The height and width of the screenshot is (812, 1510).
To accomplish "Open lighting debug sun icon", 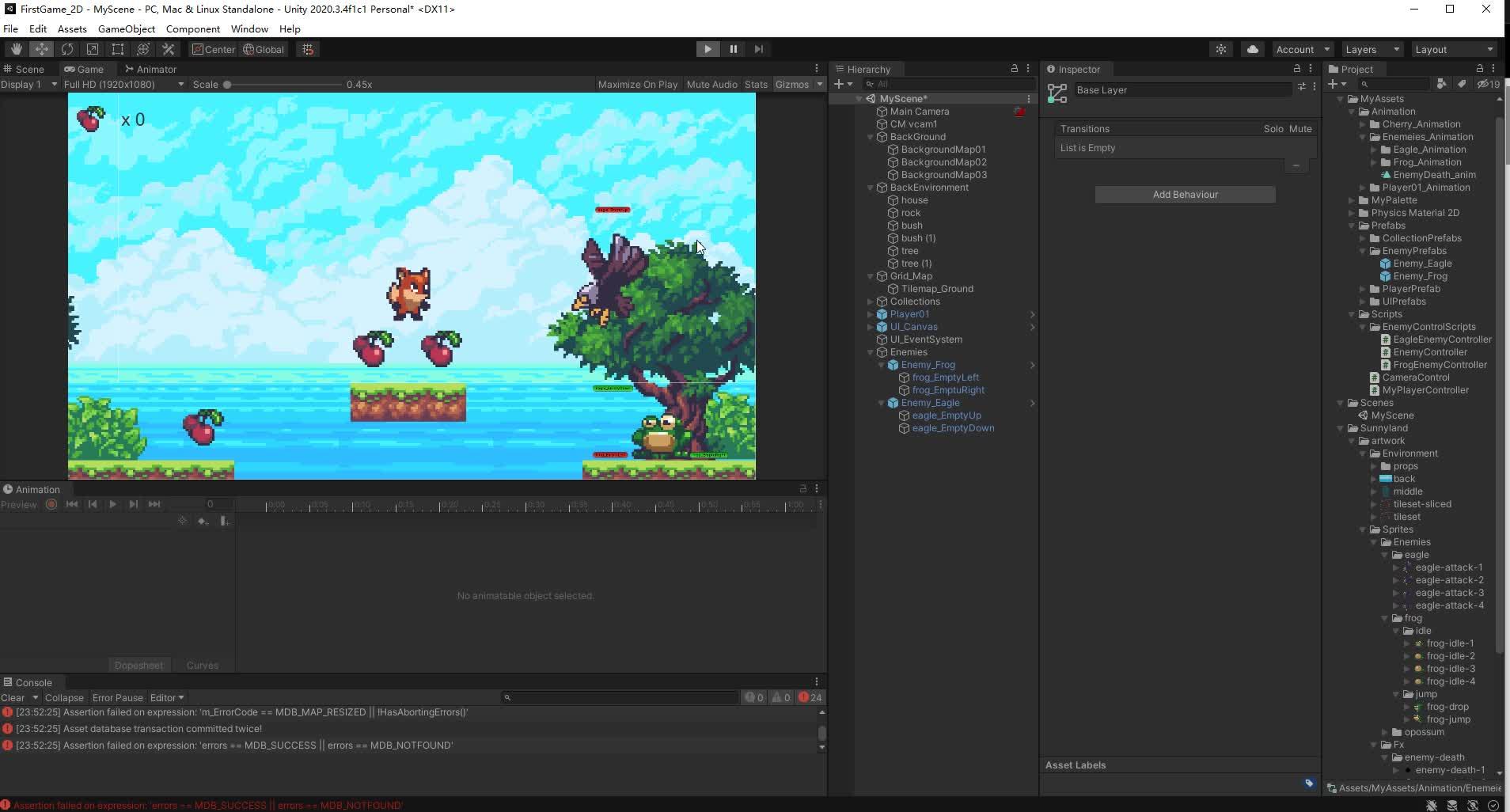I will click(1221, 49).
